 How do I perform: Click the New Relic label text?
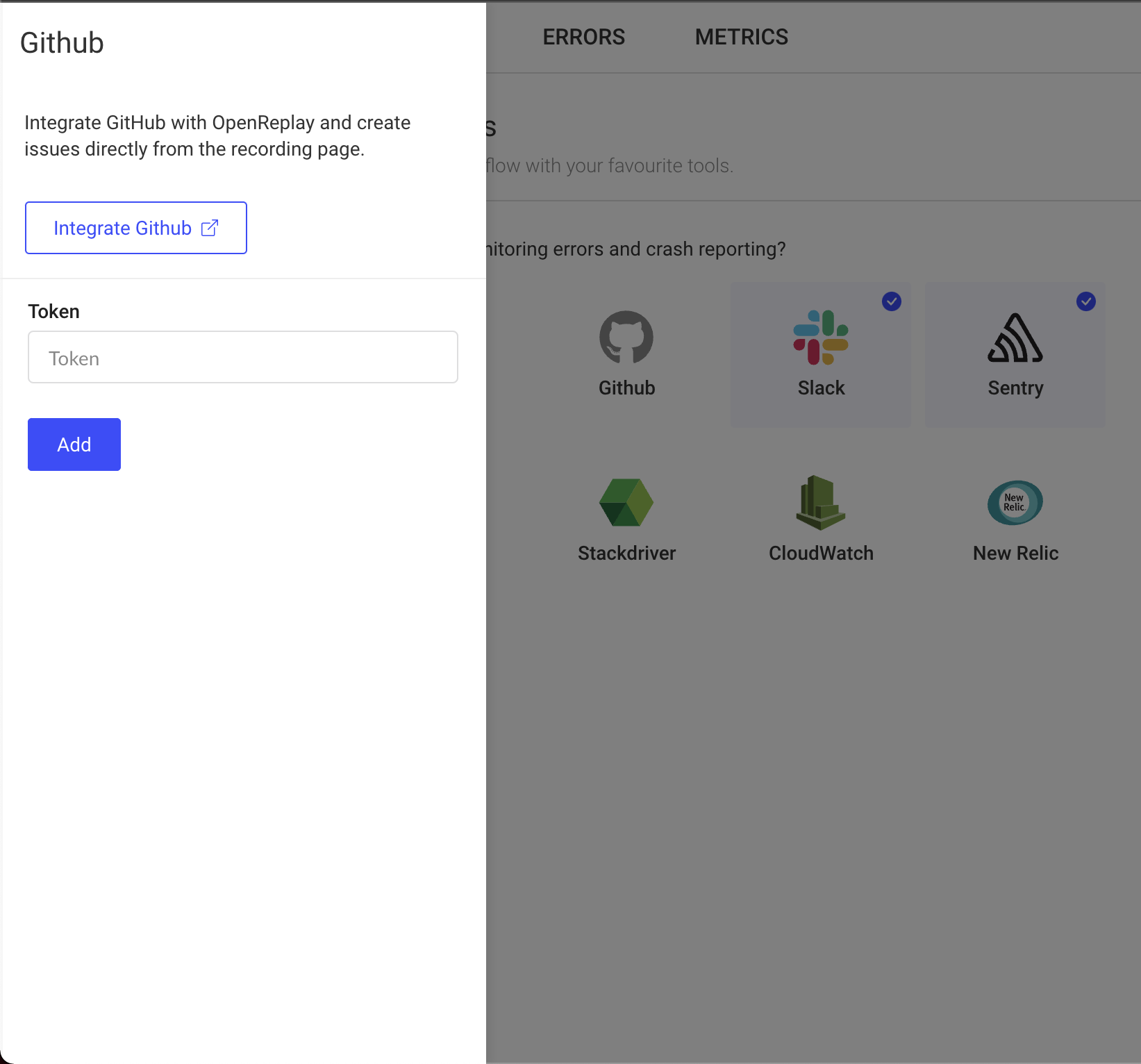[x=1016, y=553]
